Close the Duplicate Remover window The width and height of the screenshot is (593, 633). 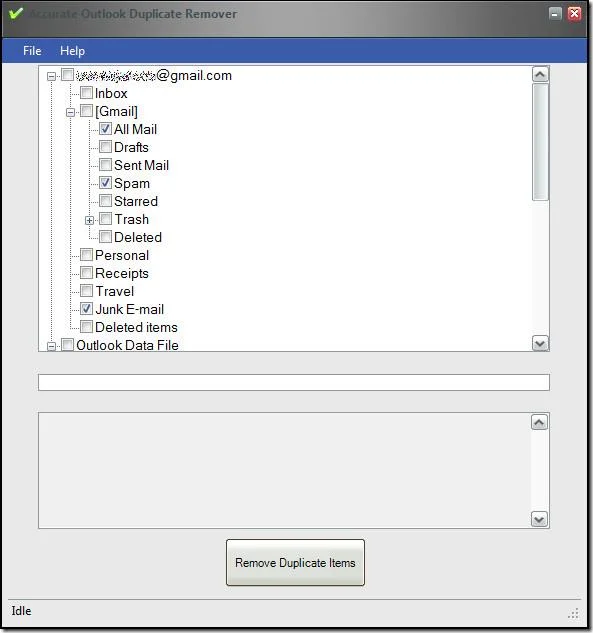tap(574, 14)
